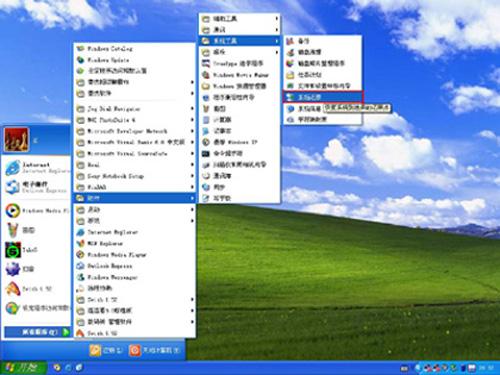Click the Backup icon in System Tools

coord(290,41)
